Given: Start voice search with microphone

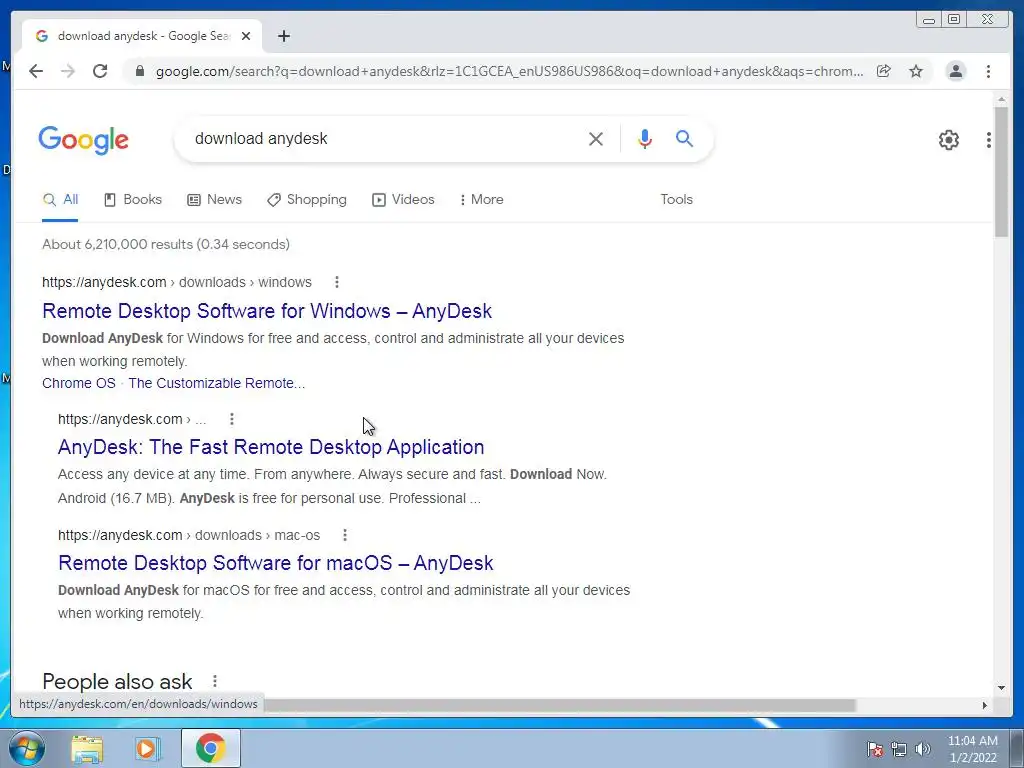Looking at the screenshot, I should (x=645, y=138).
